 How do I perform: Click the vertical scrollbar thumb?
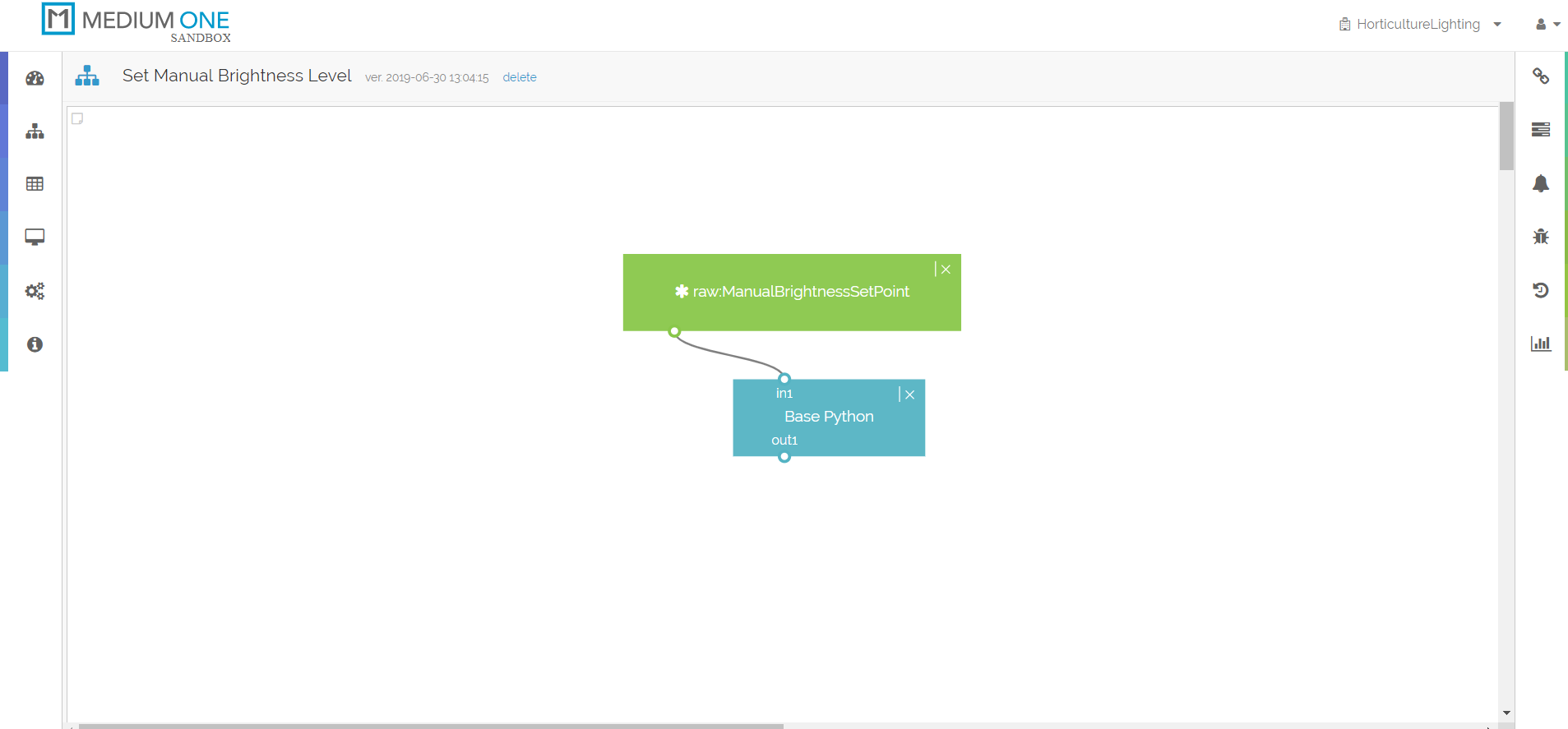(1506, 136)
